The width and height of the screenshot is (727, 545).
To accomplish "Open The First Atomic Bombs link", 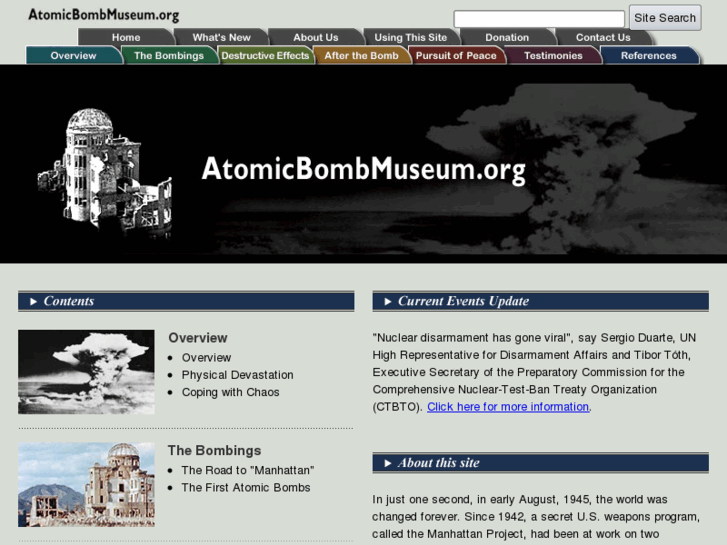I will coord(246,487).
